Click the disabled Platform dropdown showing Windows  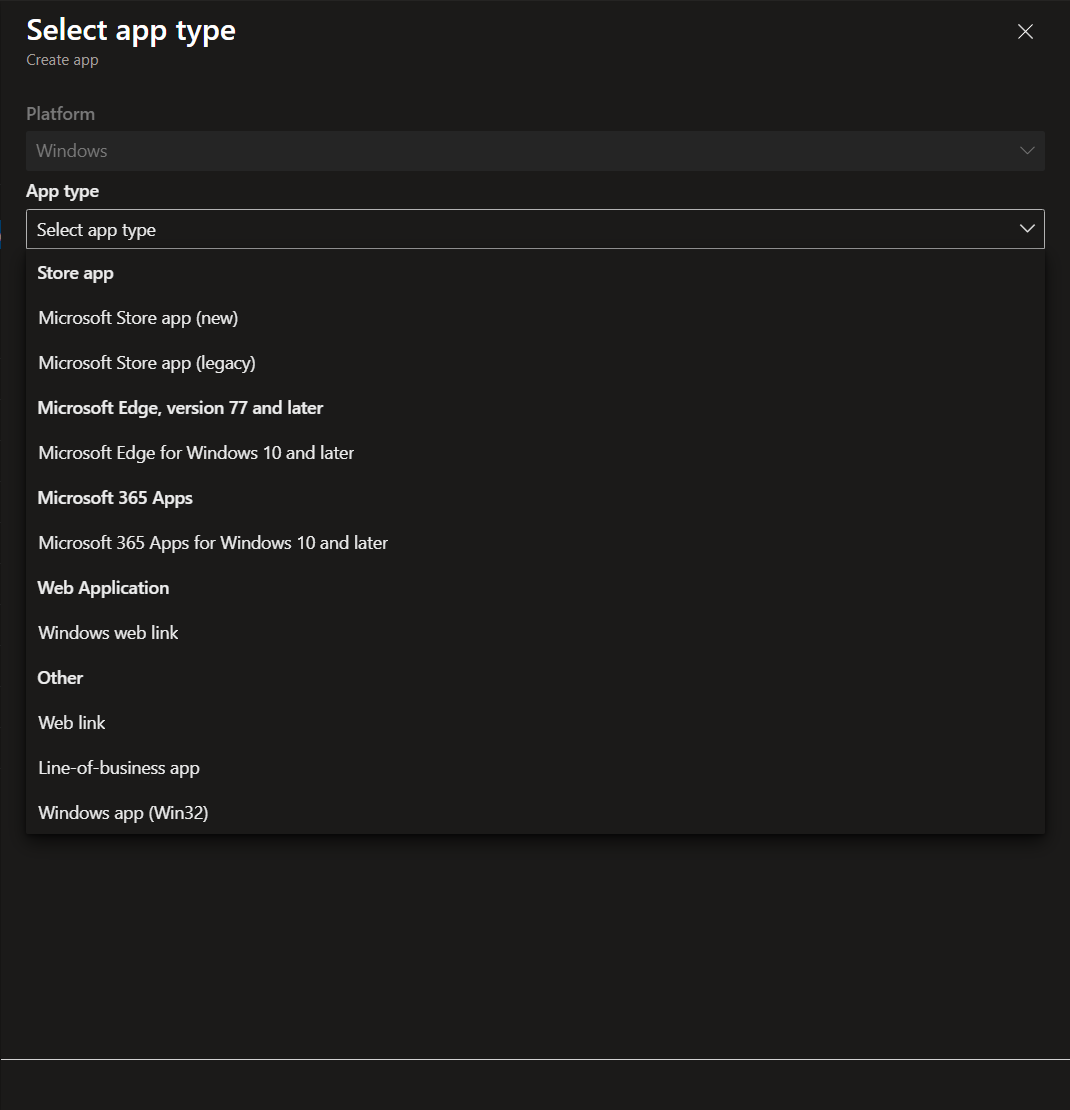click(535, 151)
